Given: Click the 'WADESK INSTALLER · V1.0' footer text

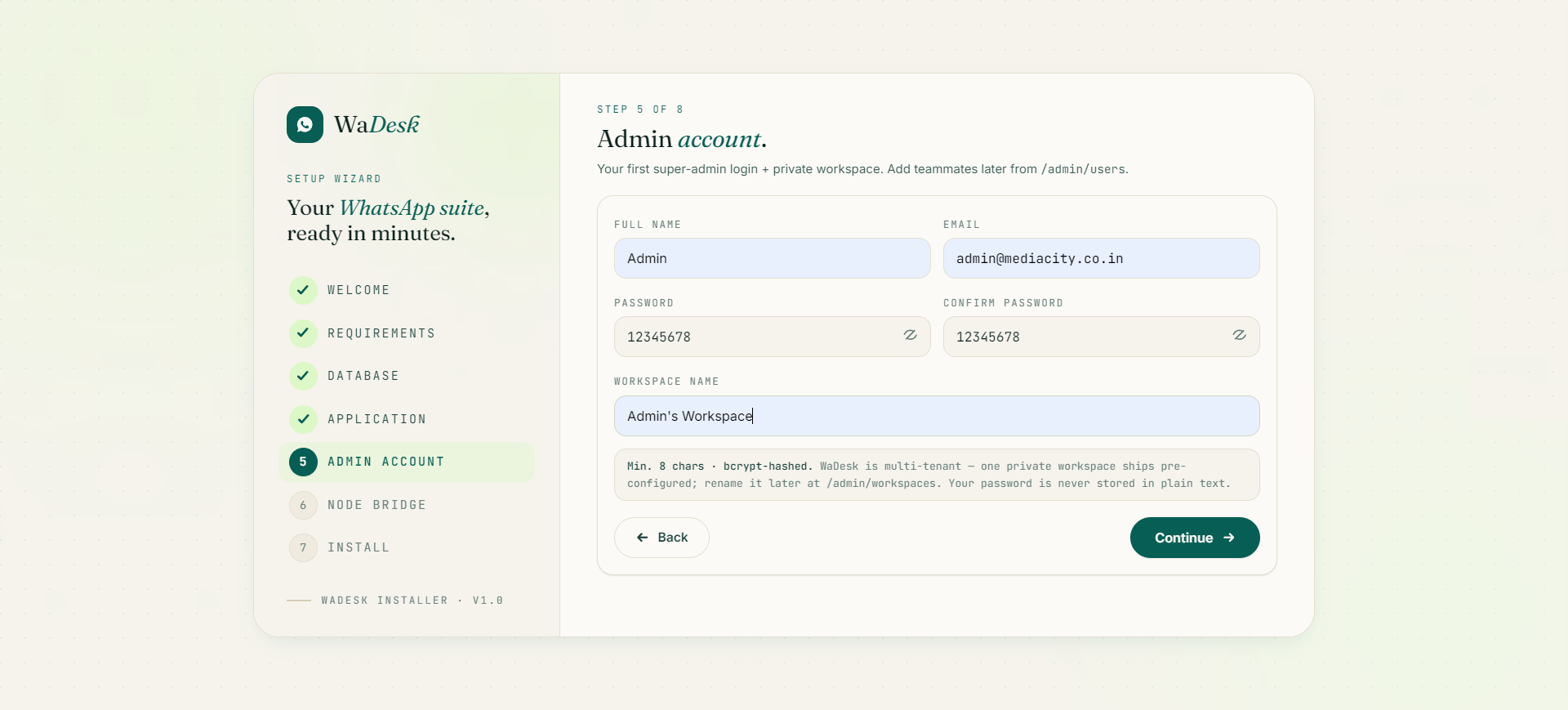Looking at the screenshot, I should (x=412, y=601).
